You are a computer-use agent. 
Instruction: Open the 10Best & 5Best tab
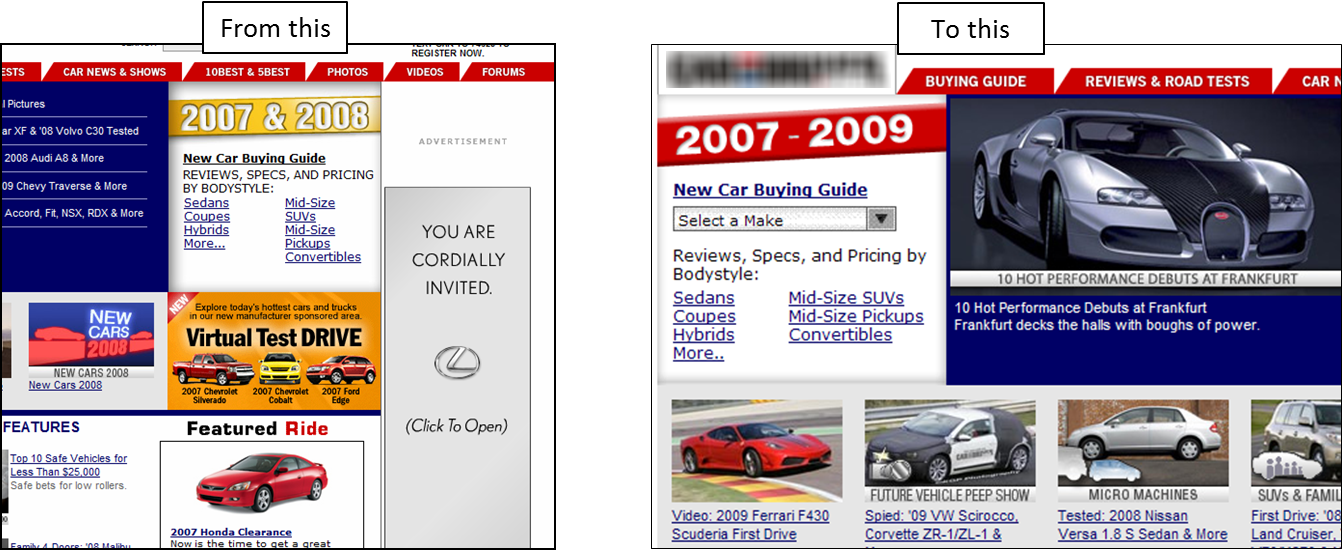247,72
